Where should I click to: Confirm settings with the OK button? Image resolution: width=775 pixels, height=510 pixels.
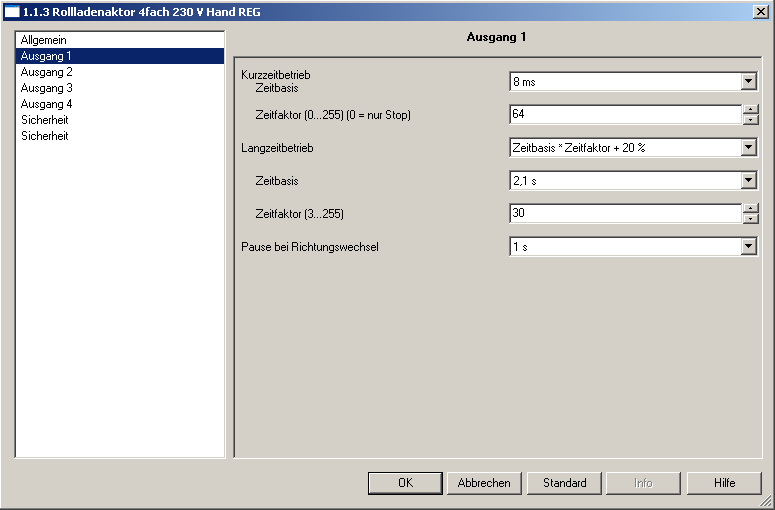point(405,483)
